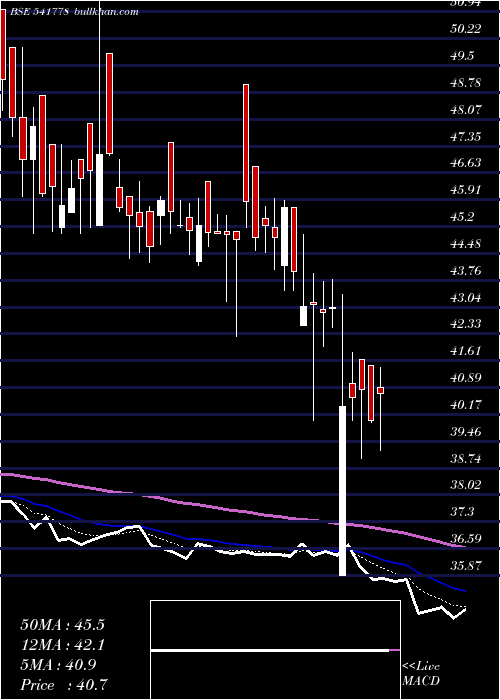Click the MACD indicator panel box
The image size is (500, 700).
coord(275,650)
